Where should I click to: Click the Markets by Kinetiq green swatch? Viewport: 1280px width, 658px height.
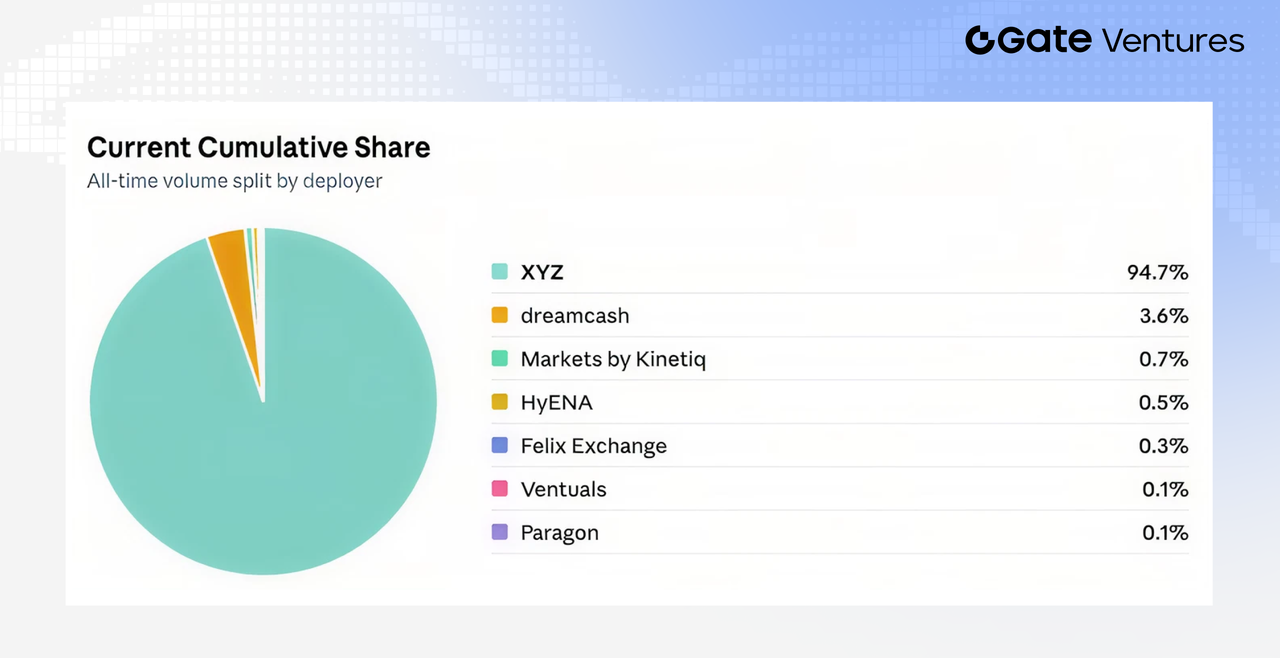pos(500,359)
